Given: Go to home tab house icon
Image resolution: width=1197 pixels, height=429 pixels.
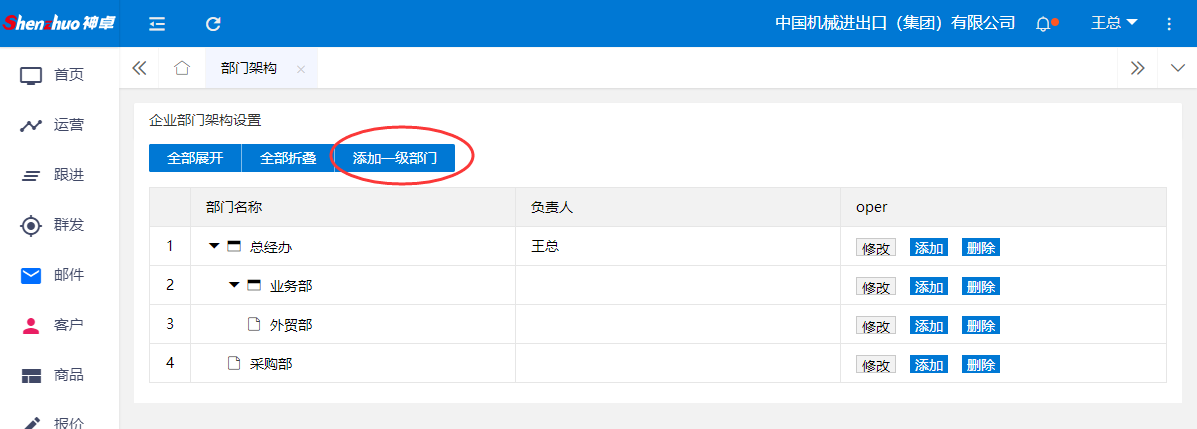Looking at the screenshot, I should (181, 68).
